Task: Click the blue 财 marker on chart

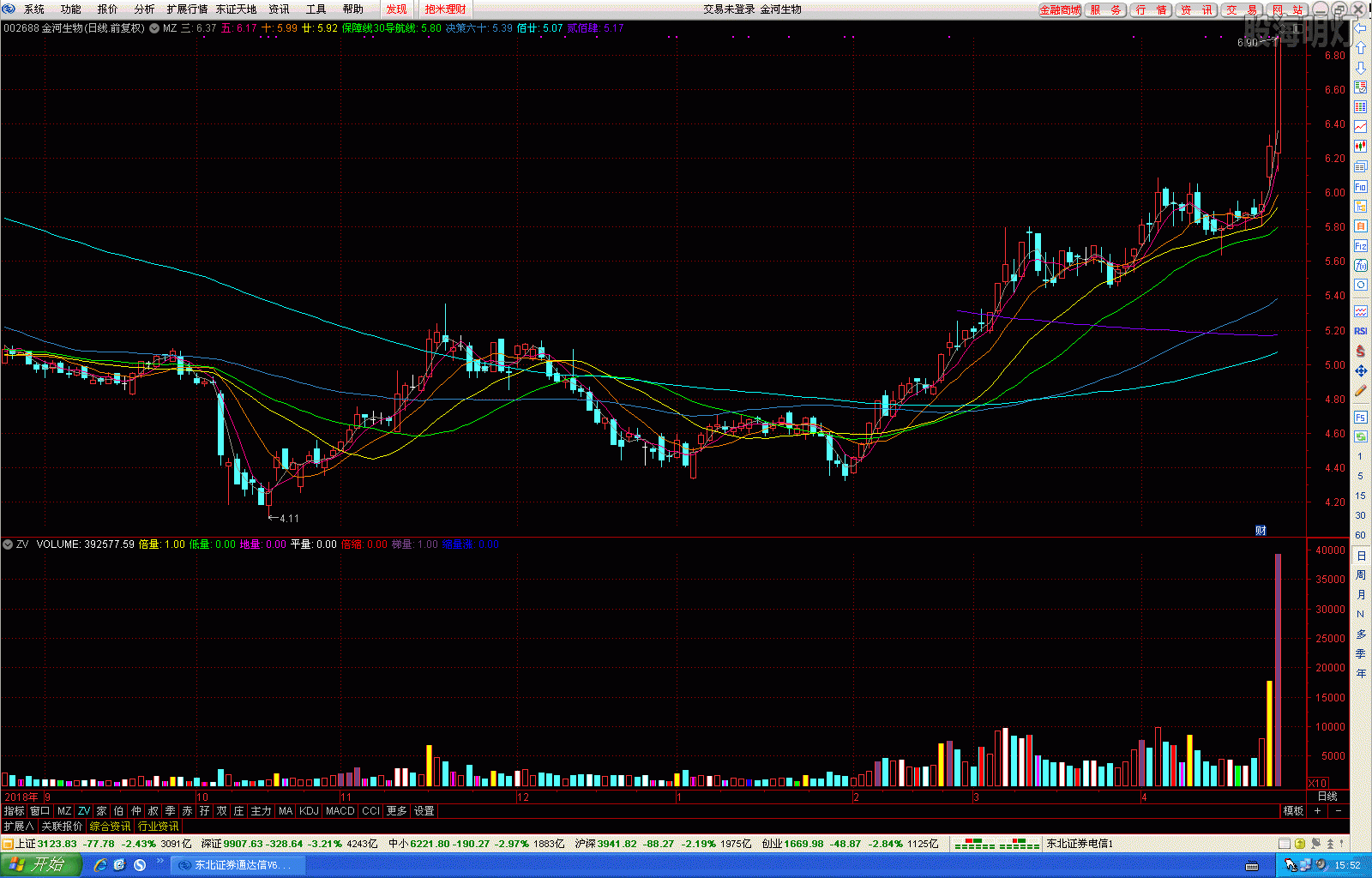Action: point(1261,530)
